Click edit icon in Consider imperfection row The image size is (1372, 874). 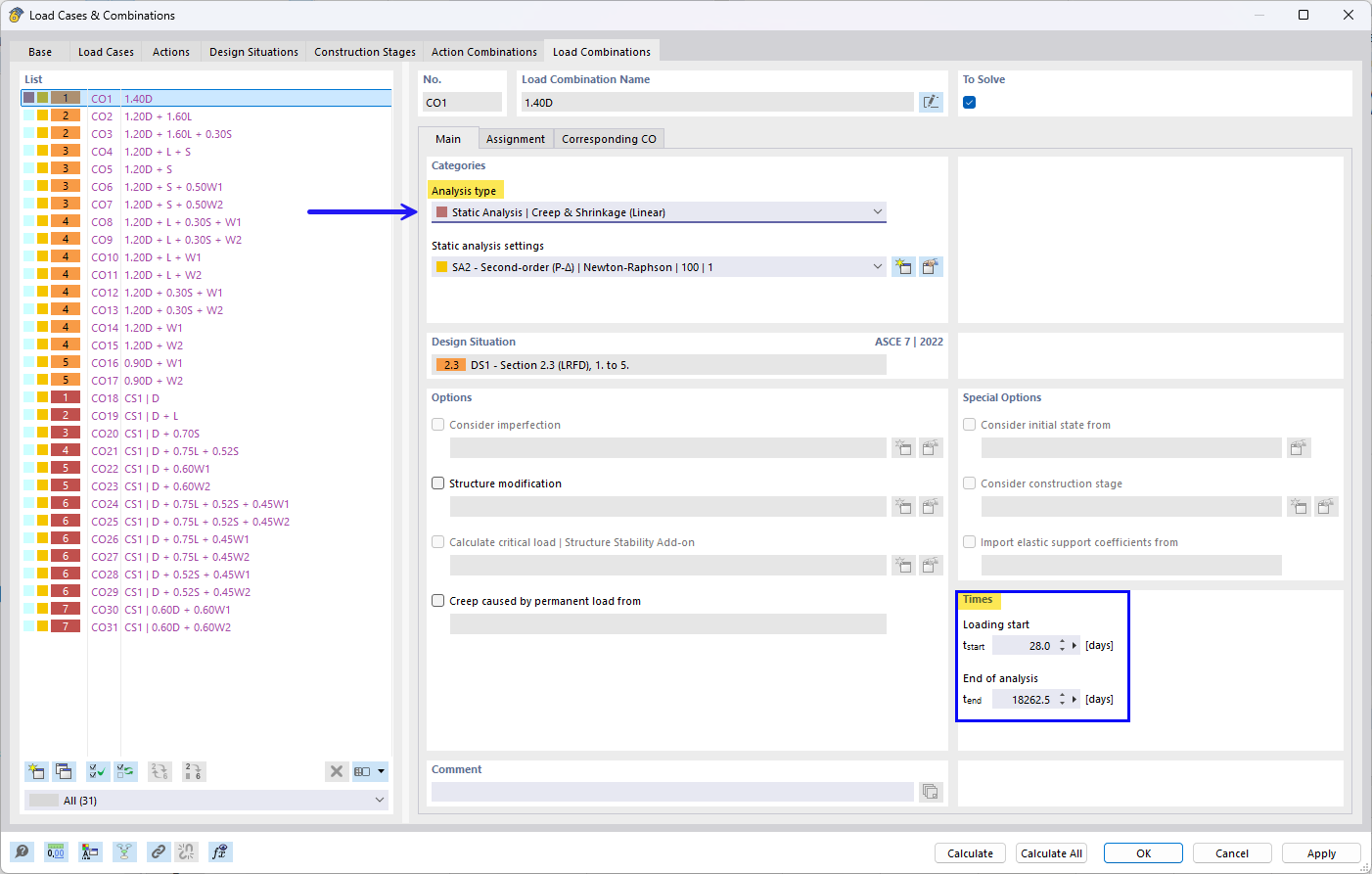tap(931, 447)
